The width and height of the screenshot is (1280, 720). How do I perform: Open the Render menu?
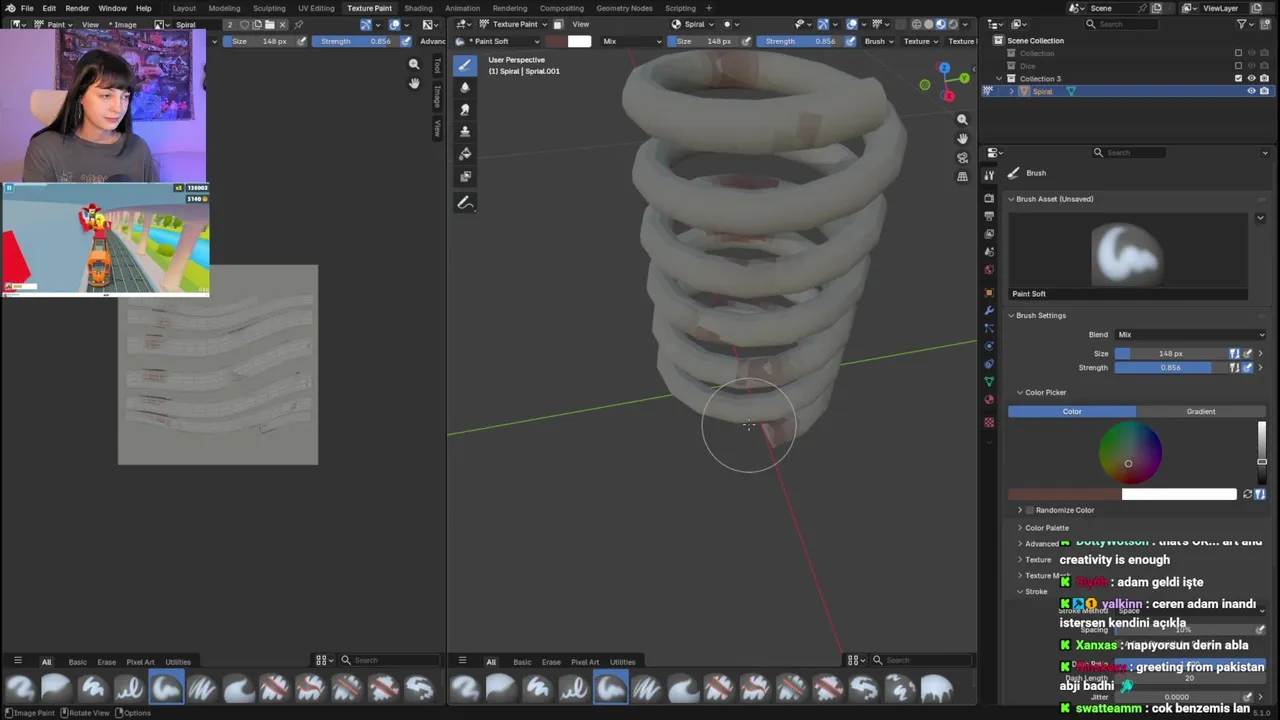pos(77,8)
